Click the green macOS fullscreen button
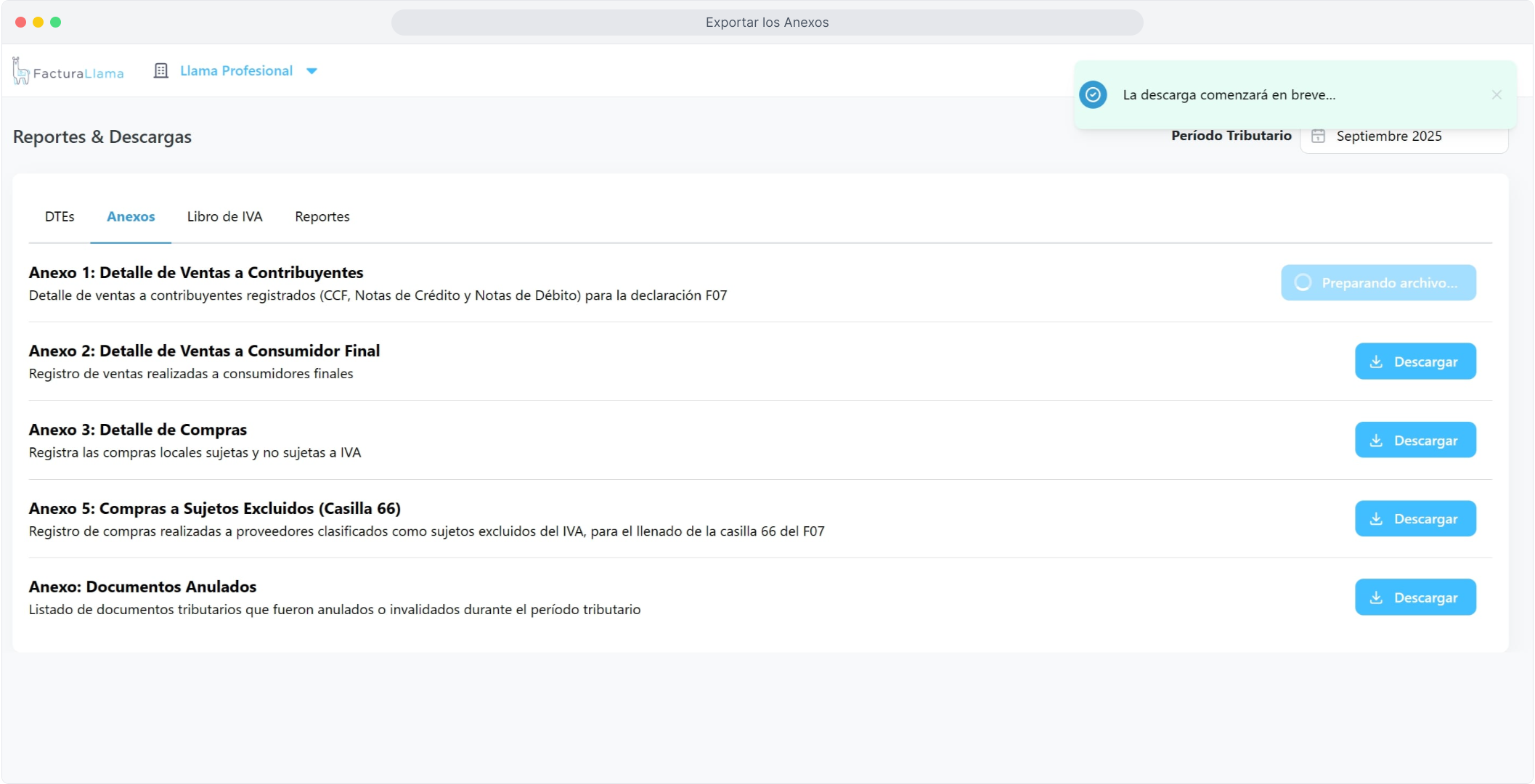This screenshot has height=784, width=1535. click(x=56, y=23)
